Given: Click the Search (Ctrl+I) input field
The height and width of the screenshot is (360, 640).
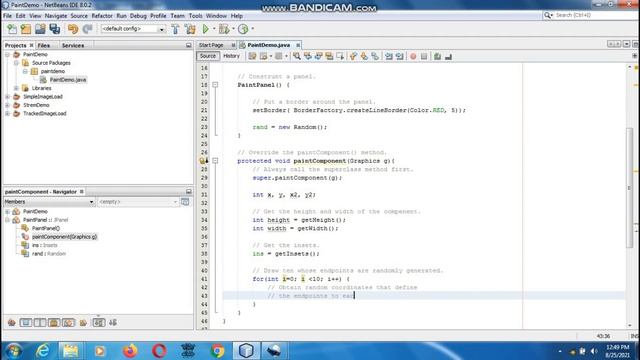Looking at the screenshot, I should [595, 15].
